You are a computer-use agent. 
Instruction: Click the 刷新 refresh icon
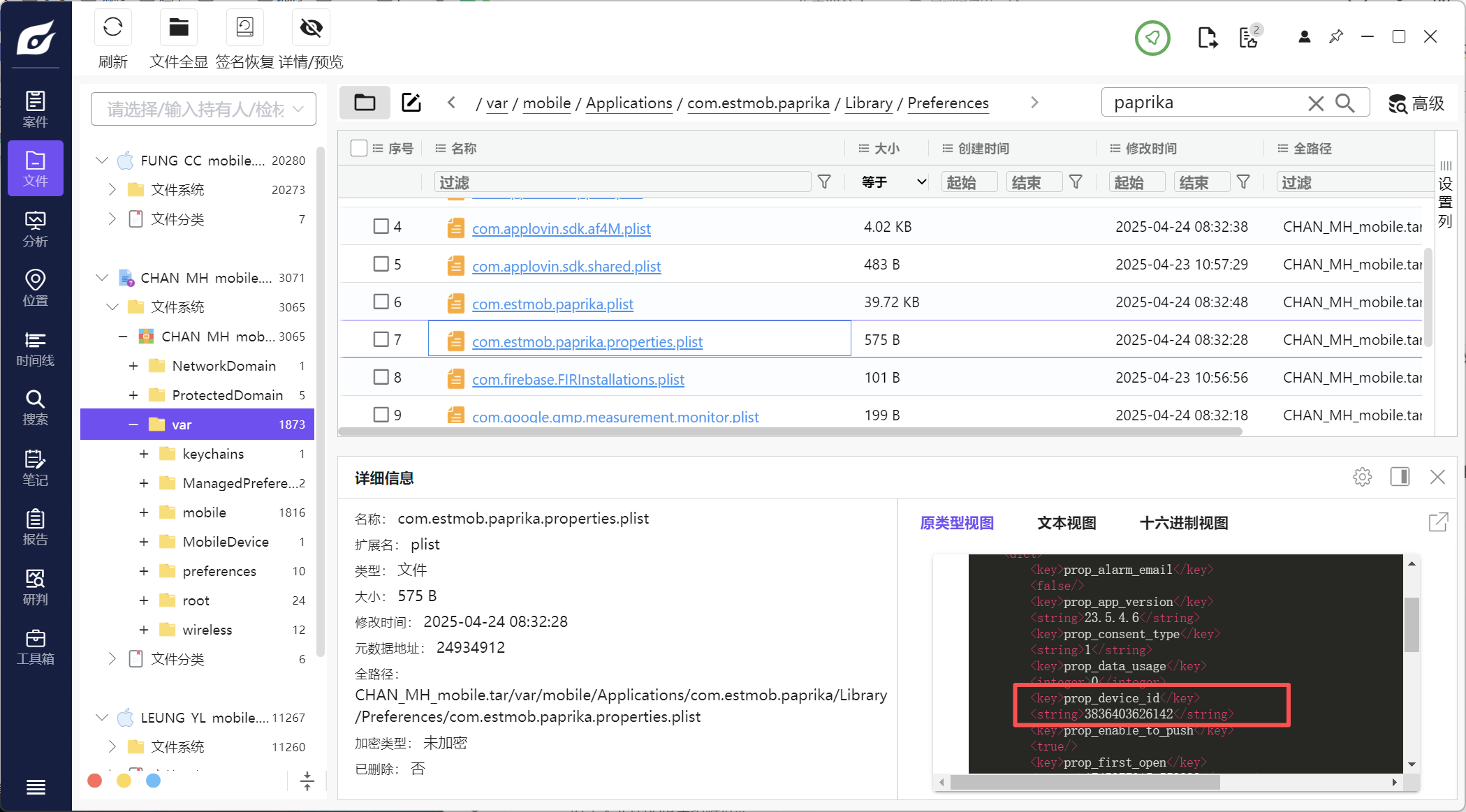pos(112,28)
